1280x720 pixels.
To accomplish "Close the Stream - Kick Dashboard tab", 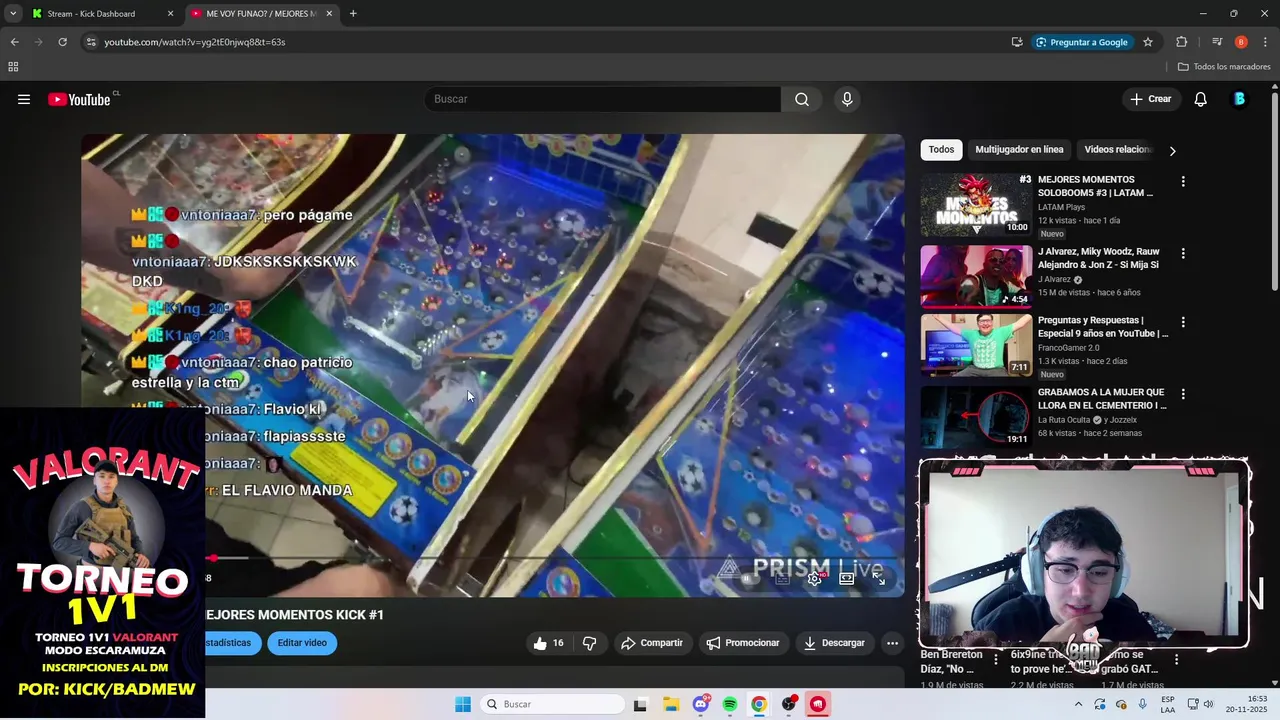I will pos(170,14).
